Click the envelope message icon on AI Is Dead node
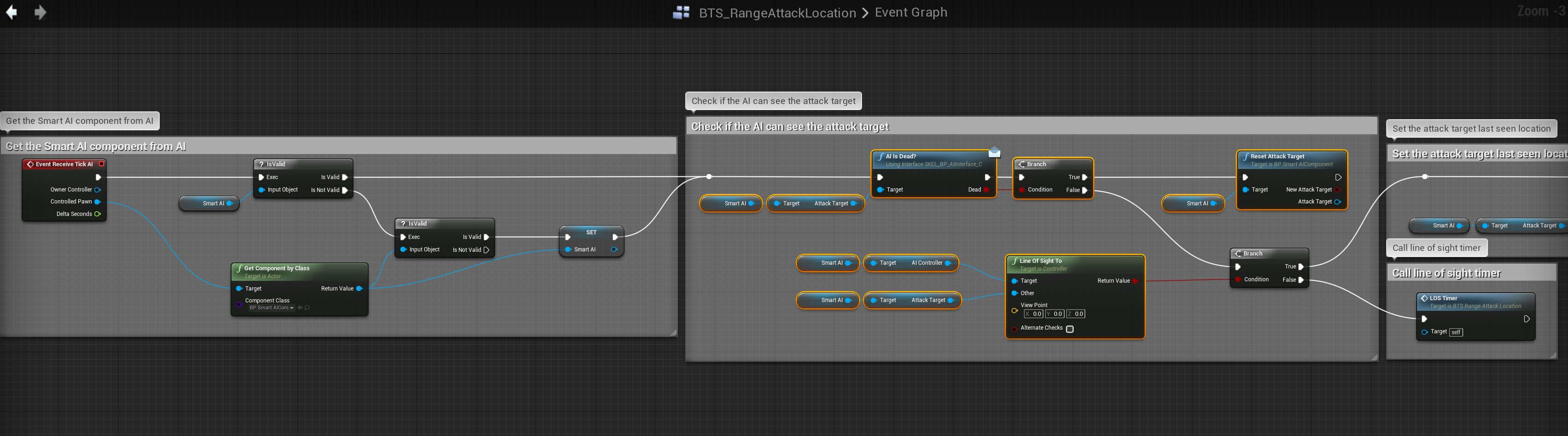Viewport: 1568px width, 436px height. point(994,152)
